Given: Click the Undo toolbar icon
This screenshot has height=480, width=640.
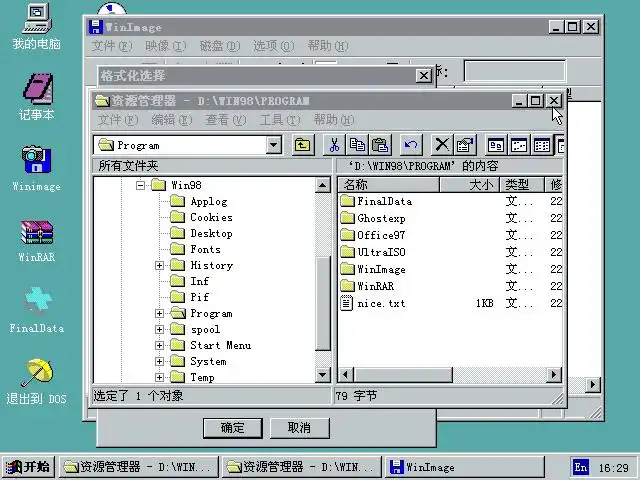Looking at the screenshot, I should pyautogui.click(x=411, y=145).
